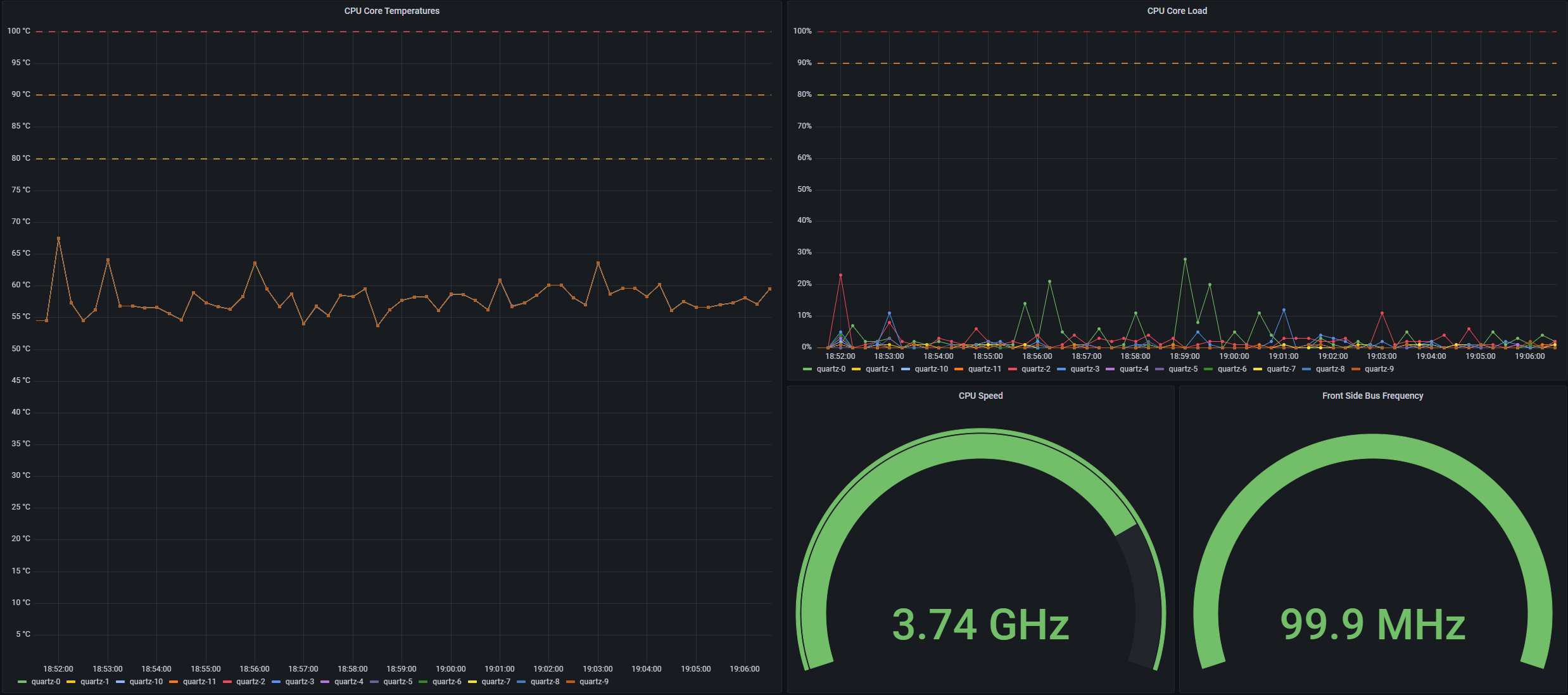Open the CPU Core Temperatures panel title menu
This screenshot has height=695, width=1568.
(391, 11)
